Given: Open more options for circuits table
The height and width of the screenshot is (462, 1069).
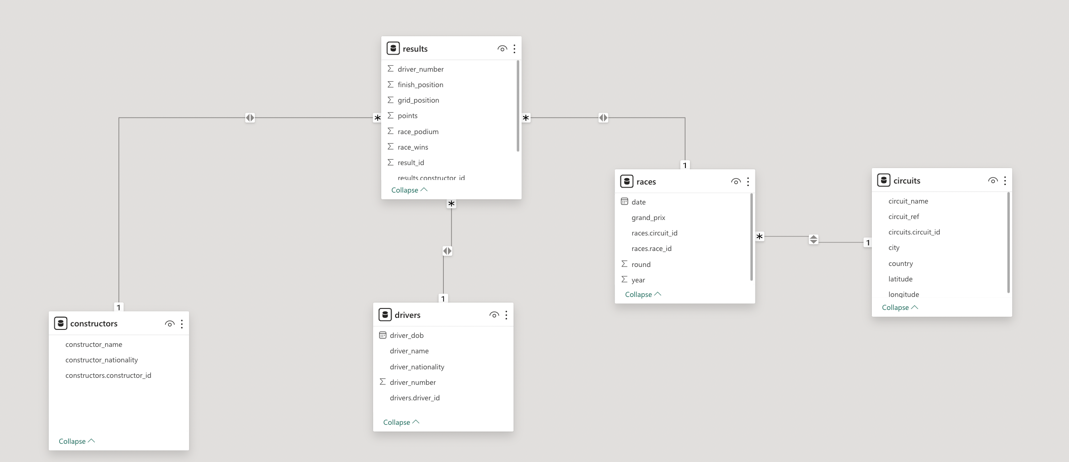Looking at the screenshot, I should coord(1005,181).
